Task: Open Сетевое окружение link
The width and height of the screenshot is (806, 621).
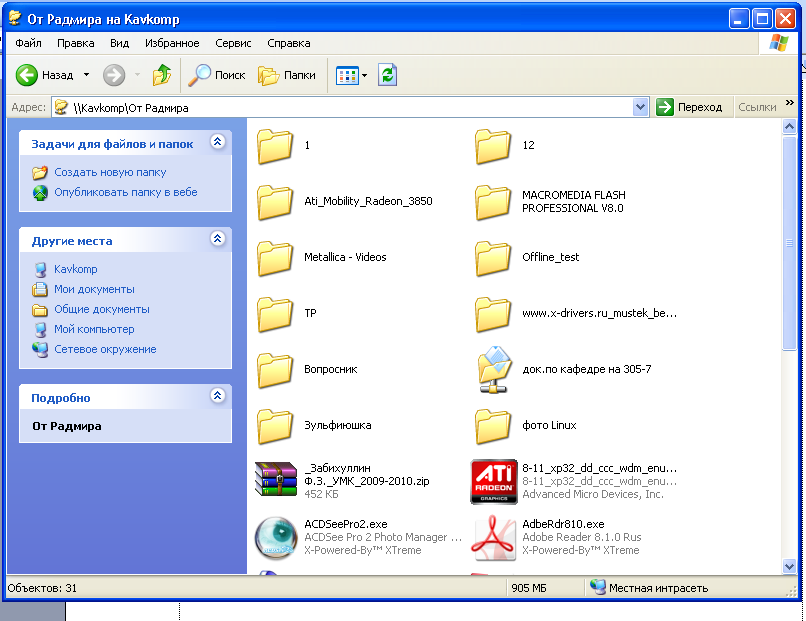Action: click(x=105, y=349)
